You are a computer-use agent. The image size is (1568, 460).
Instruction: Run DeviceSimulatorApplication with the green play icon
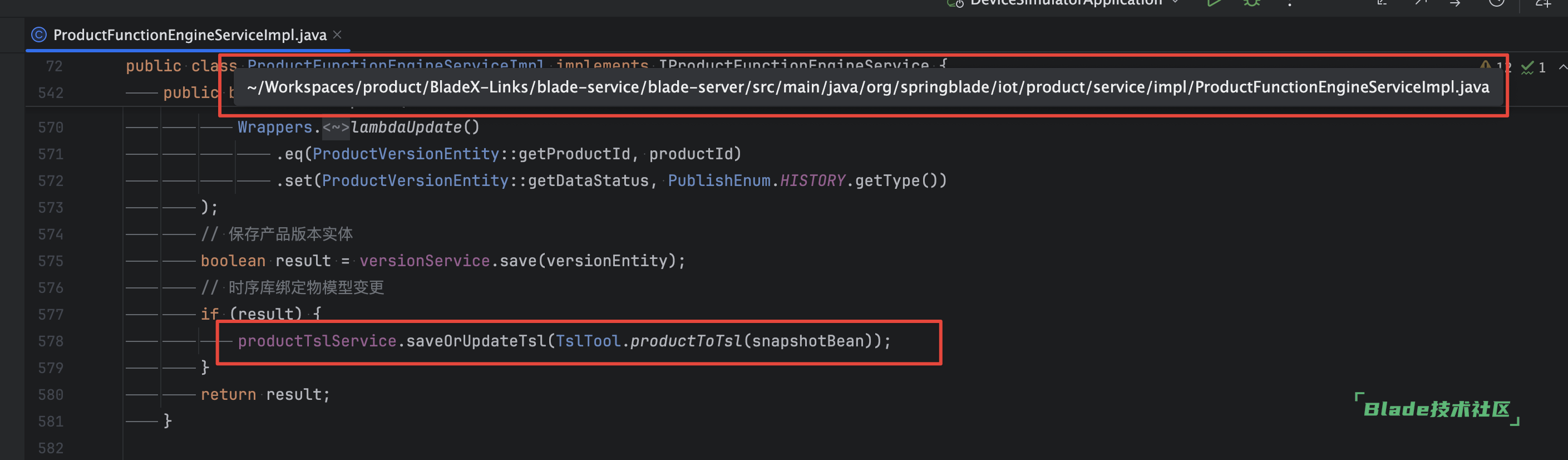pos(1214,3)
